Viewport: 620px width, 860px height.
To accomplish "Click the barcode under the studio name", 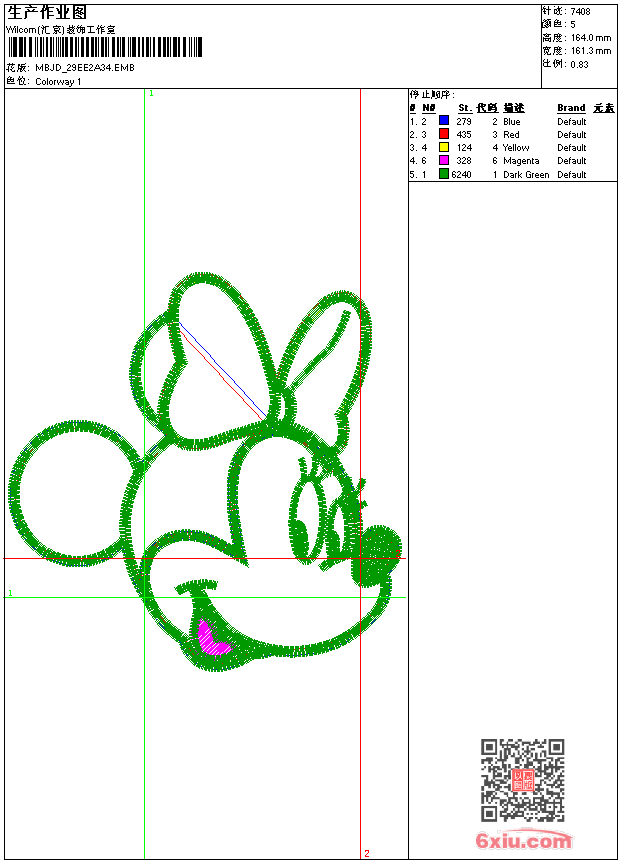I will (x=105, y=47).
